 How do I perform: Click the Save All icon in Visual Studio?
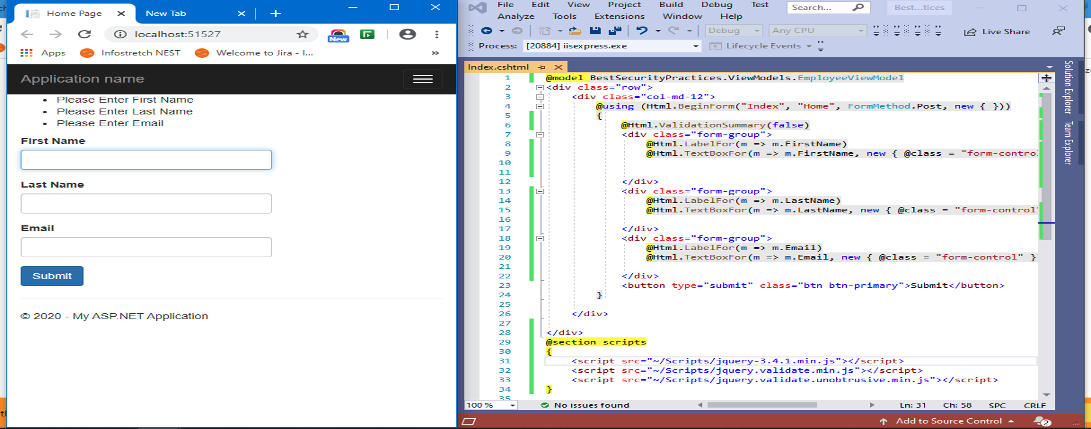613,31
